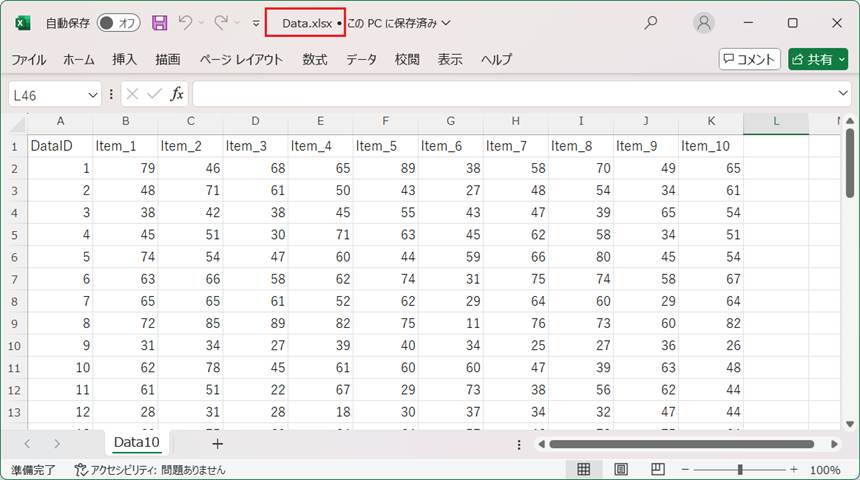Click the green 共有 button
Viewport: 860px width, 480px height.
pos(817,59)
